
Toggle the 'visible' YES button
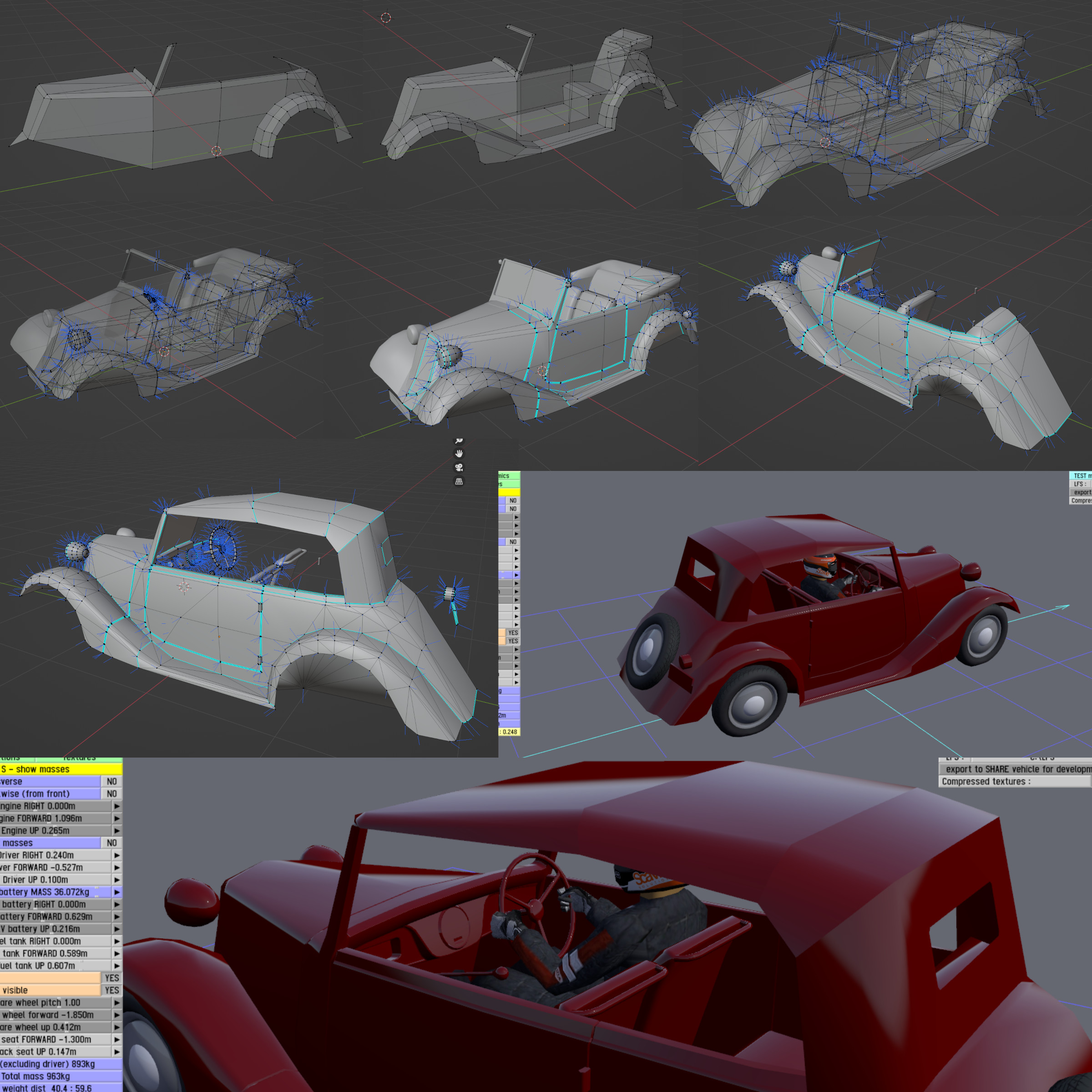[111, 990]
